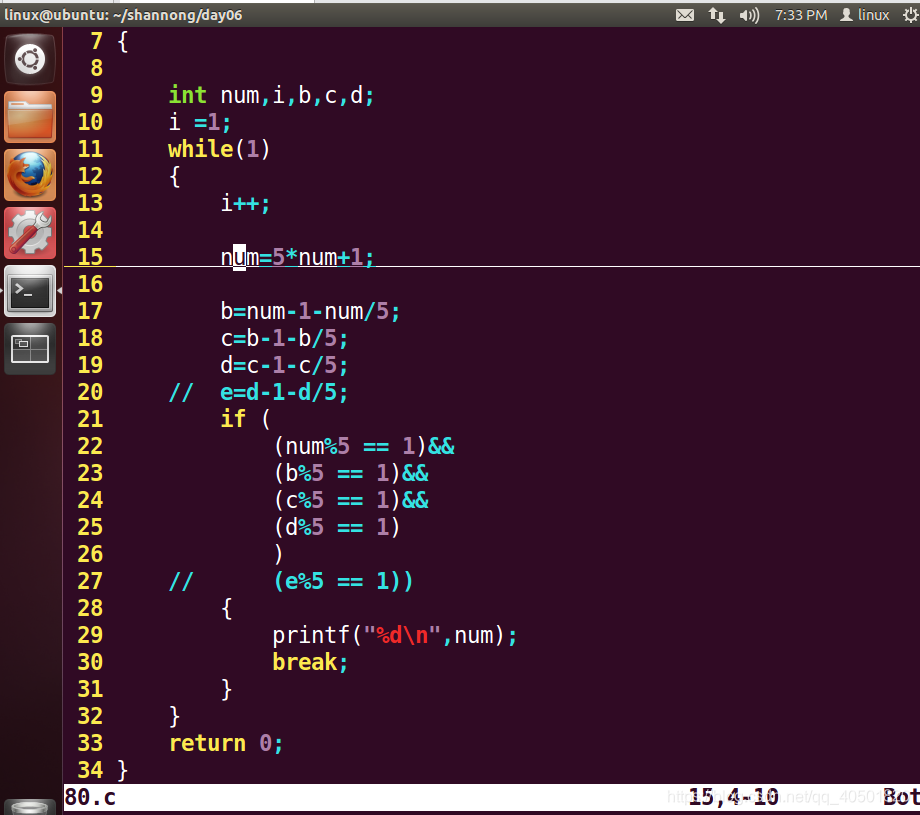Click 'c=b-1-b/5;' on line 18
The image size is (920, 815).
(x=284, y=339)
